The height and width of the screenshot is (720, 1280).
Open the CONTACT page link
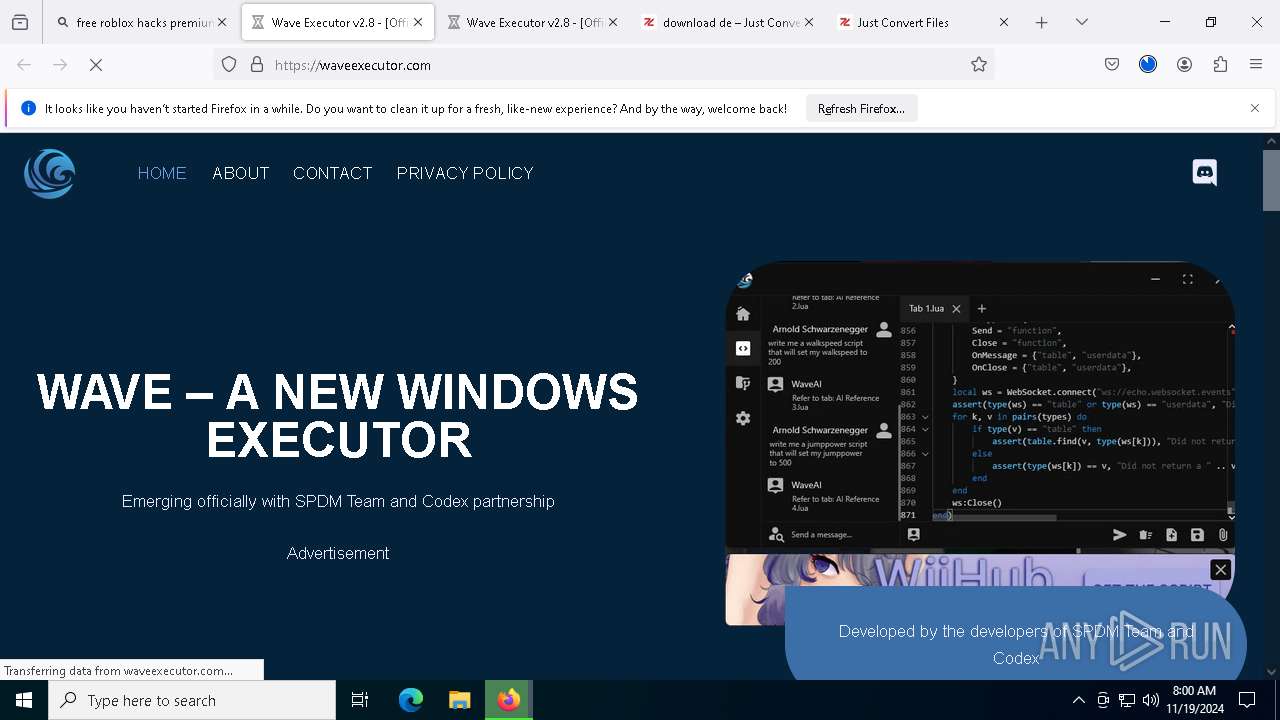333,173
